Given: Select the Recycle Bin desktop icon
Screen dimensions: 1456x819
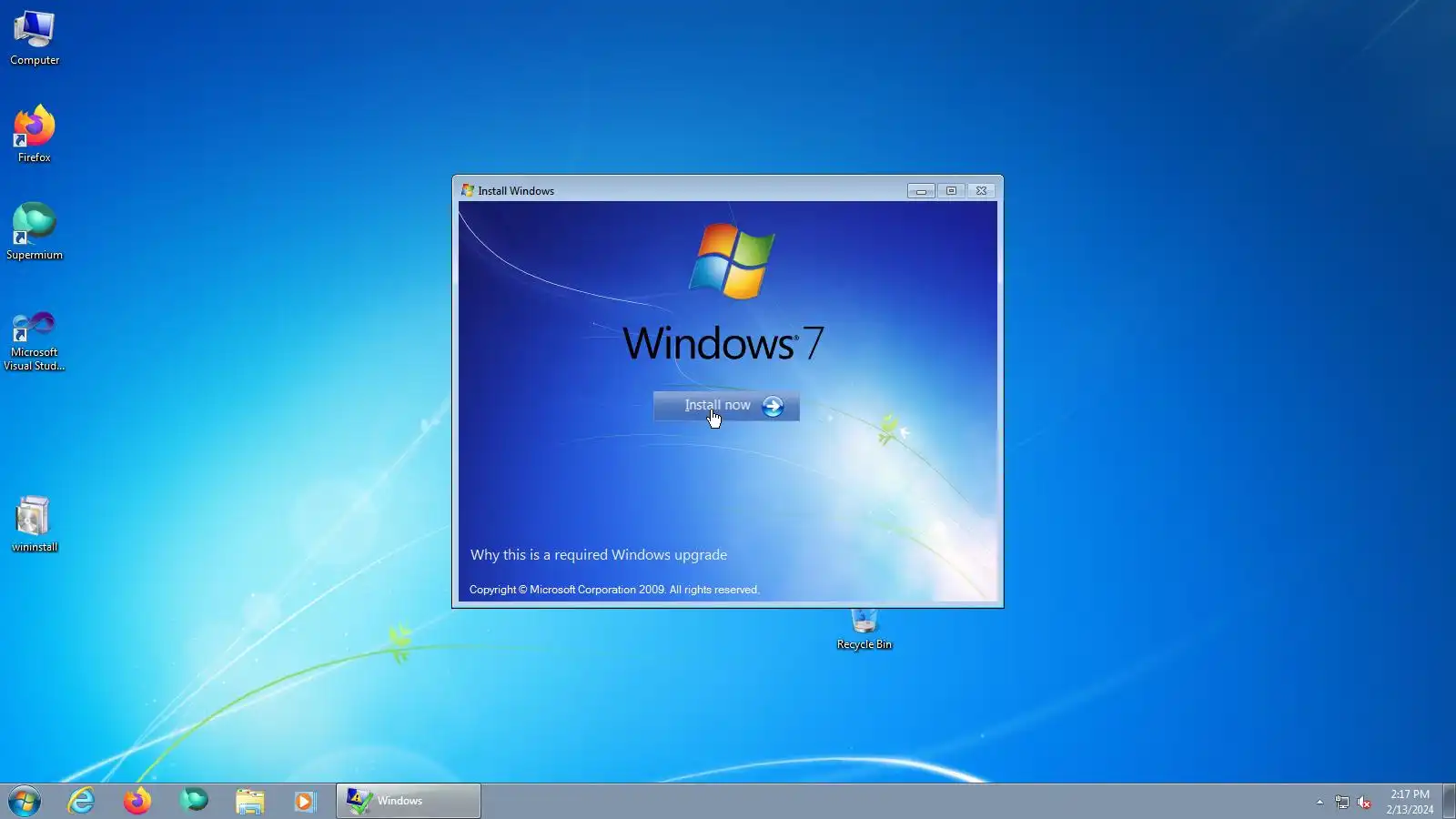Looking at the screenshot, I should (864, 630).
